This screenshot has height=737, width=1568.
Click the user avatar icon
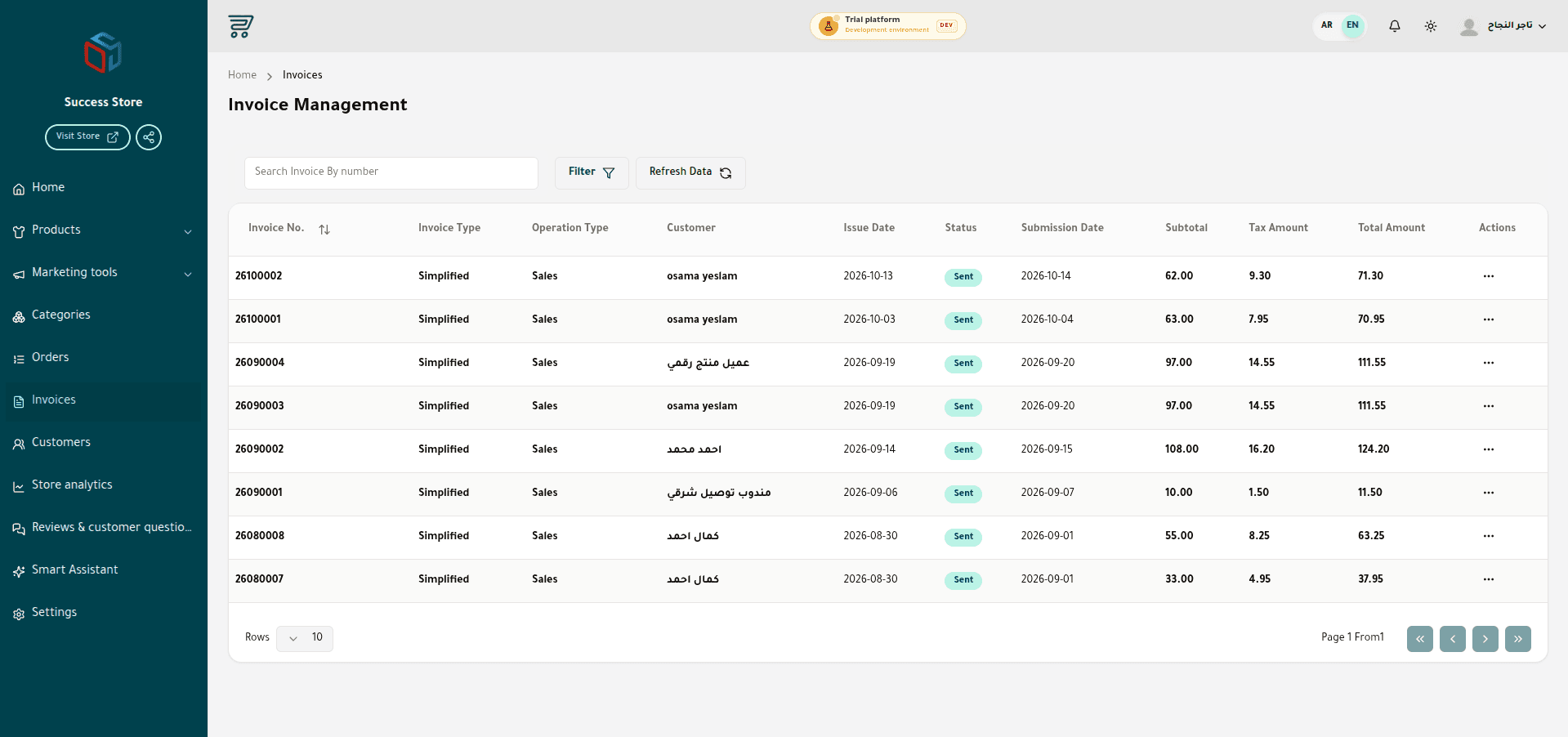(1469, 26)
